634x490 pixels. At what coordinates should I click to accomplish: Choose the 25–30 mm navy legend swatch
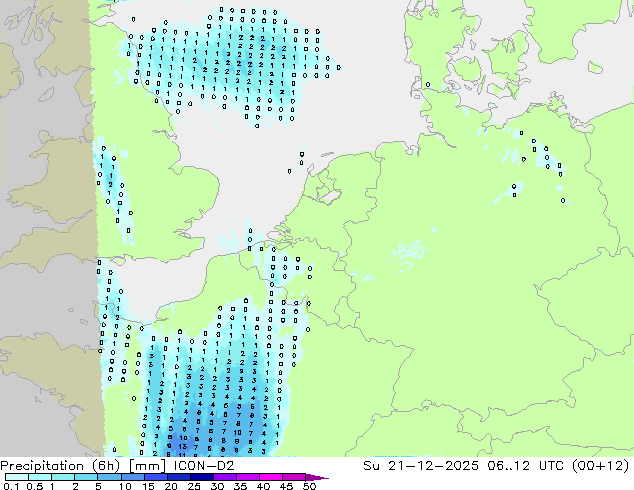(x=201, y=477)
